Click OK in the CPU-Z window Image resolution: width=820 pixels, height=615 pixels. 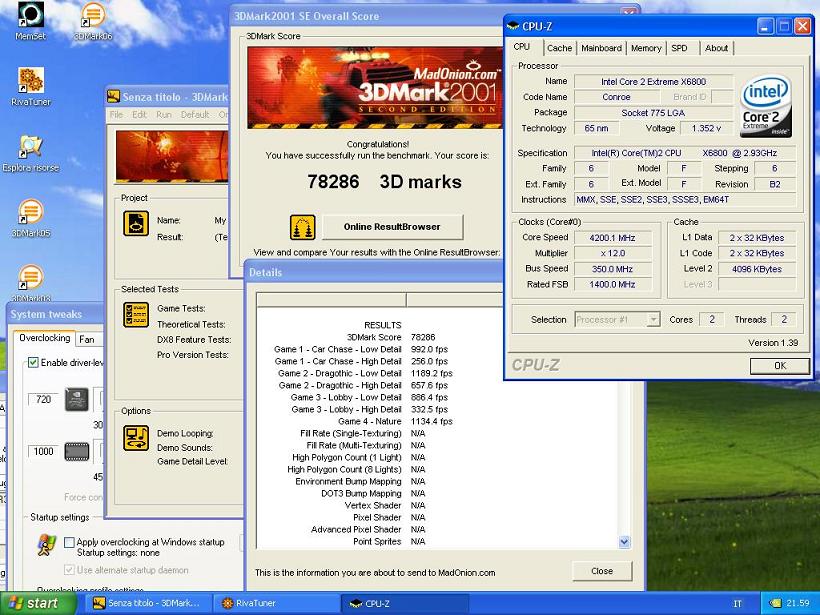click(780, 366)
